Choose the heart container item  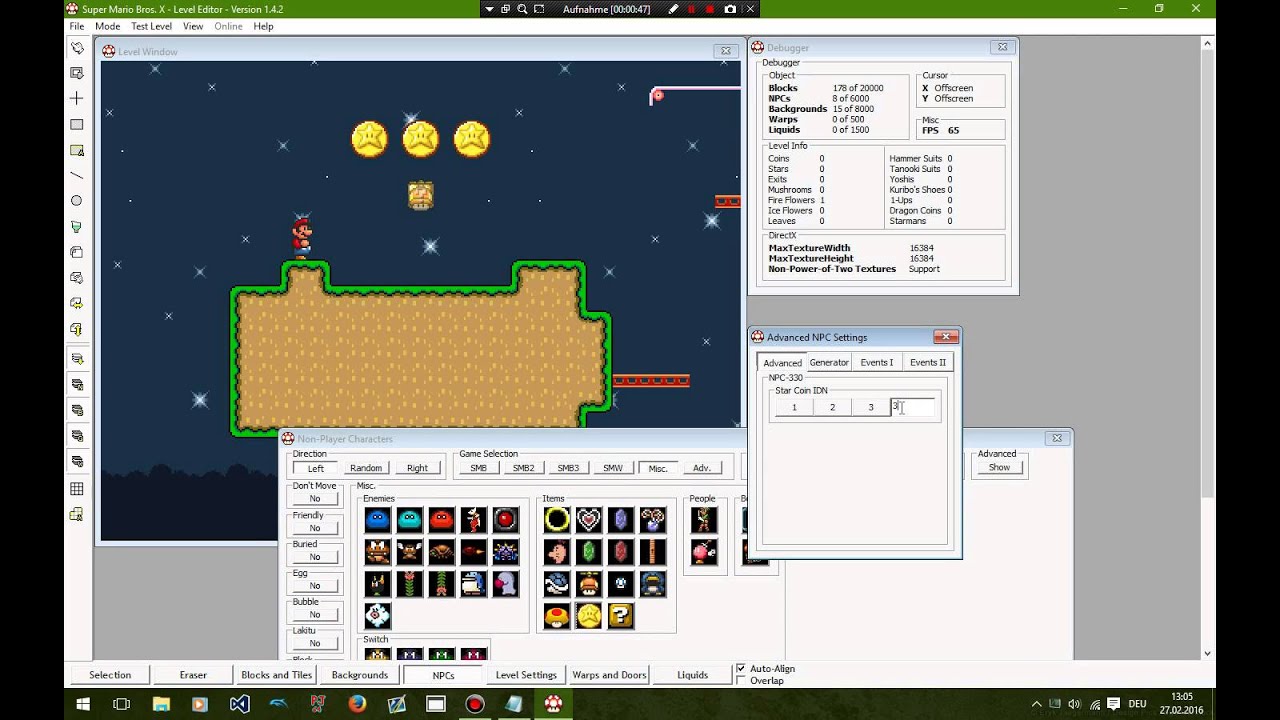[x=589, y=519]
